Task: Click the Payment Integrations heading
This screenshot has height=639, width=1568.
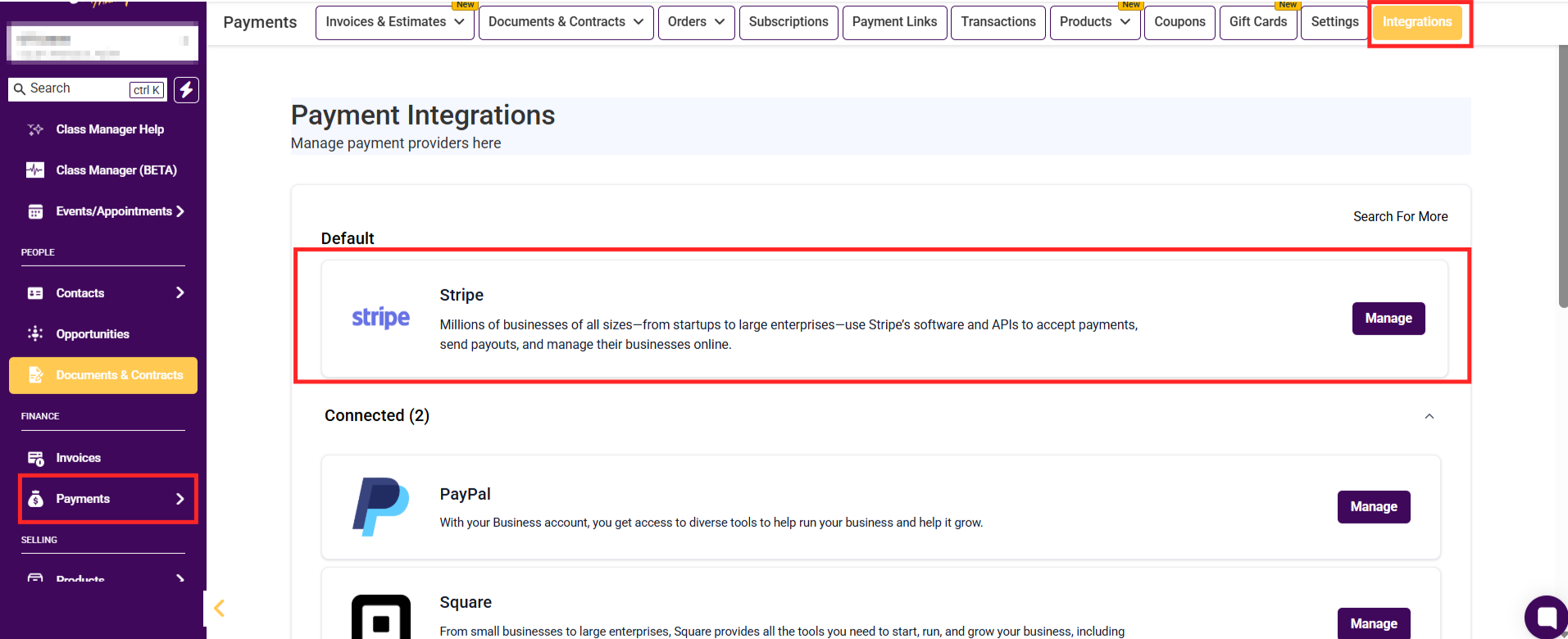Action: 423,116
